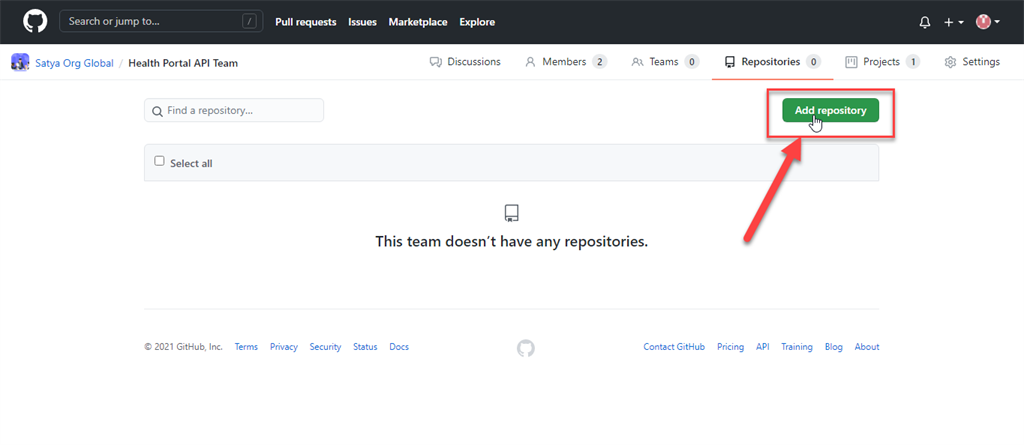Go to Explore
The image size is (1024, 445).
[x=477, y=22]
